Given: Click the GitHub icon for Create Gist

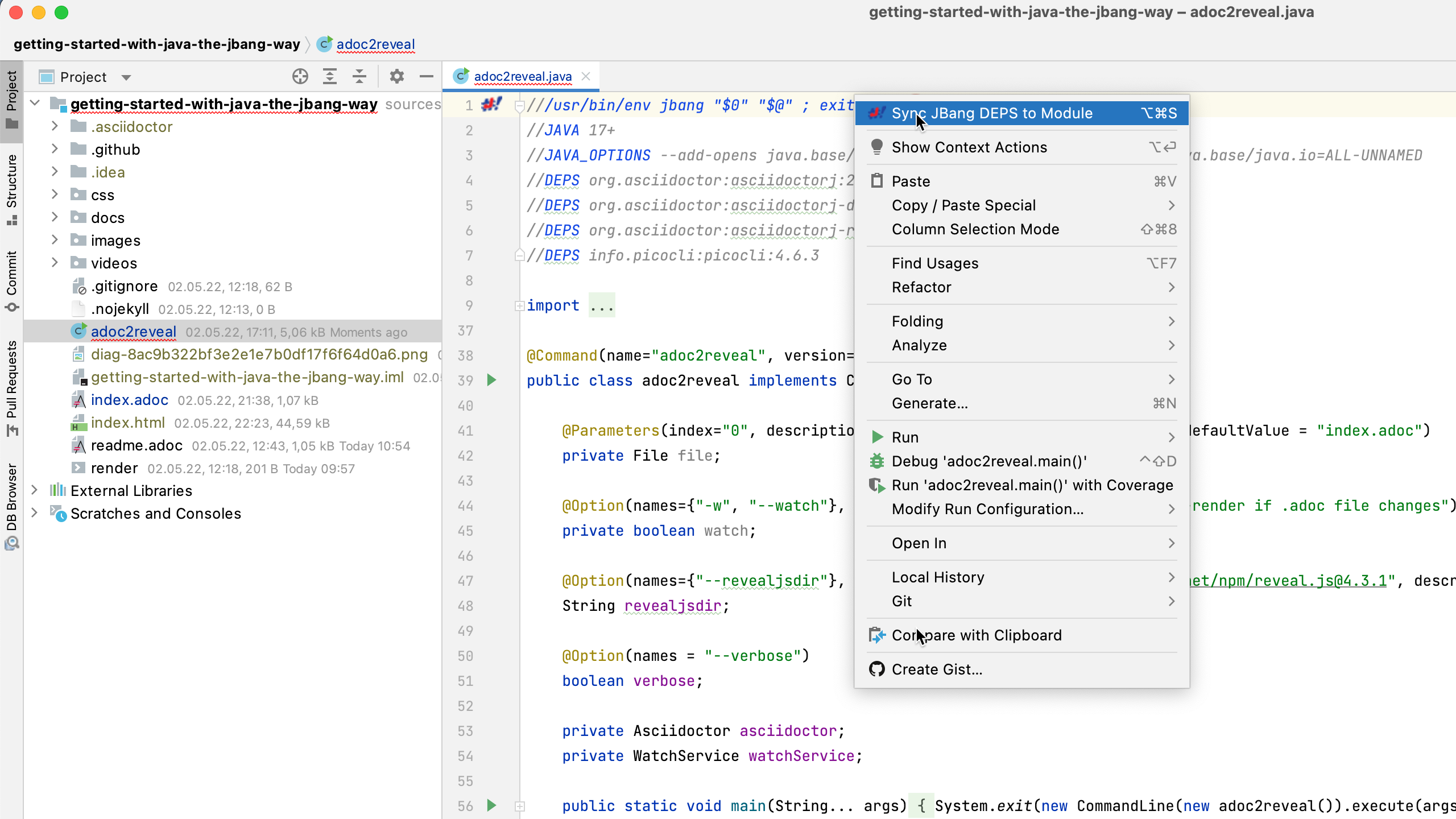Looking at the screenshot, I should coord(877,669).
